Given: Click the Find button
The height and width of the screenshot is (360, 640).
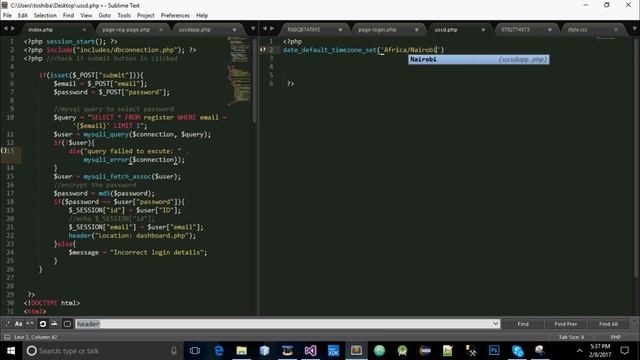Looking at the screenshot, I should click(x=523, y=324).
